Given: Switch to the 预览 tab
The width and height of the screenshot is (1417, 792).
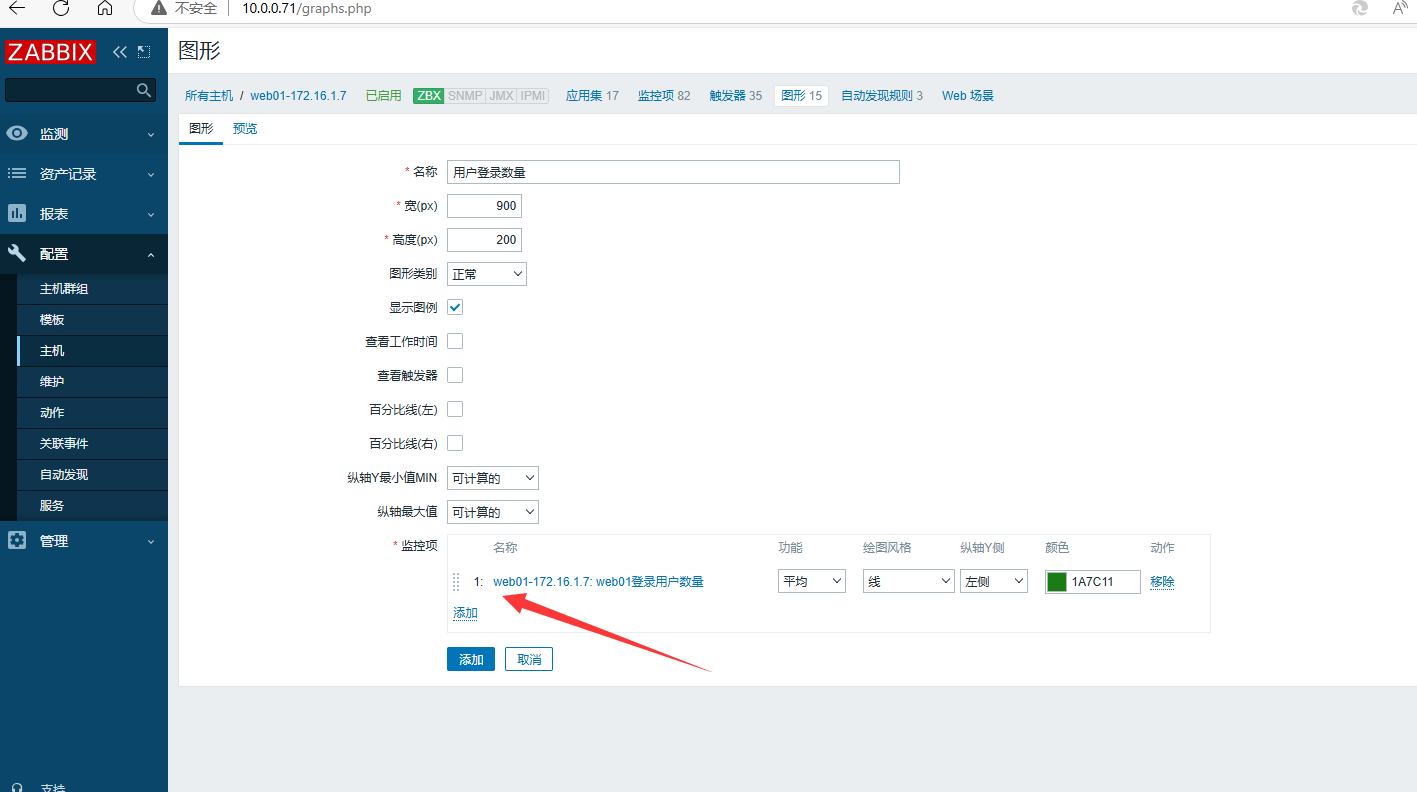Looking at the screenshot, I should click(245, 129).
